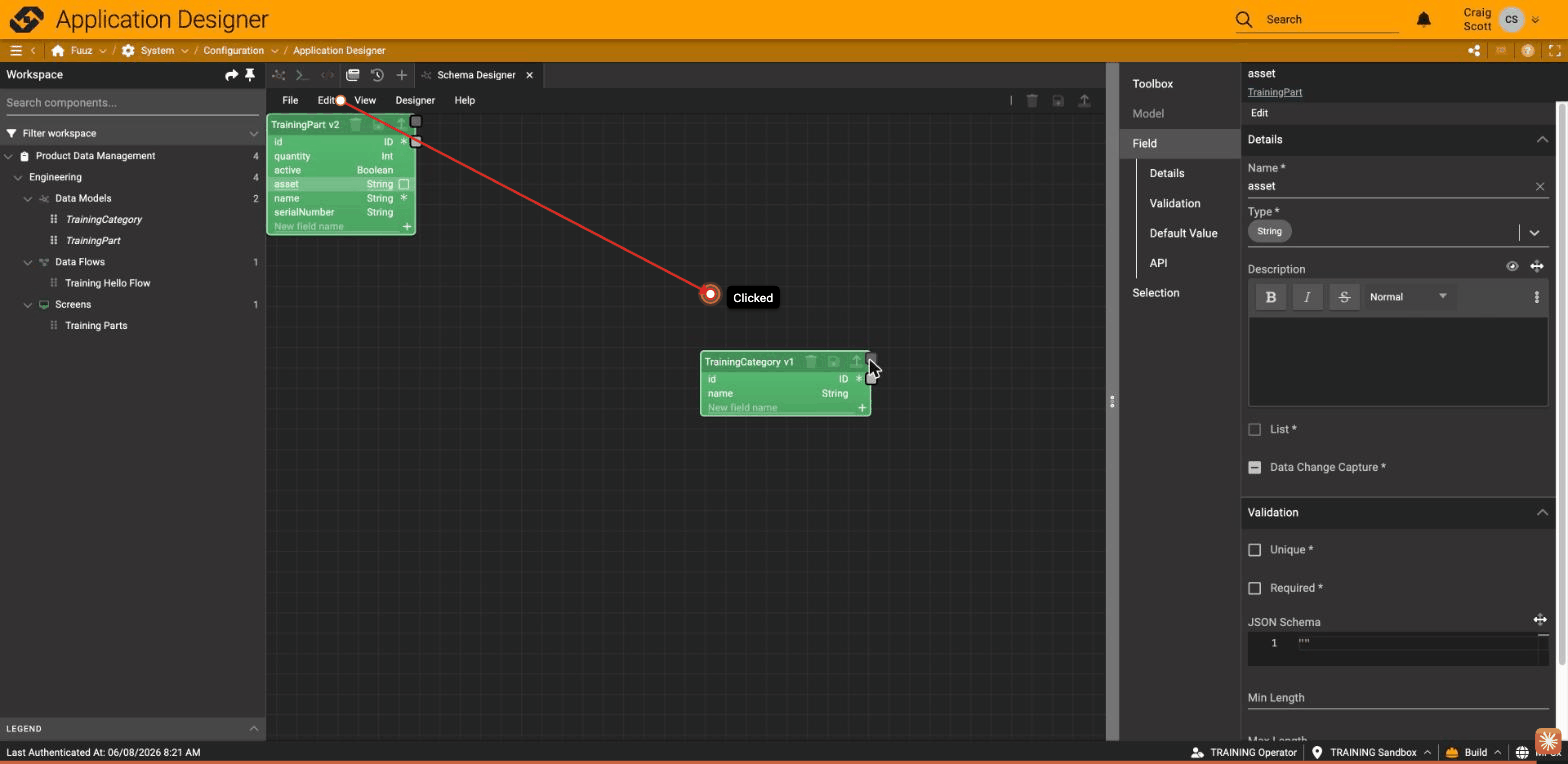Screen dimensions: 1568x764
Task: Click globe language icon in status bar
Action: tap(1522, 752)
